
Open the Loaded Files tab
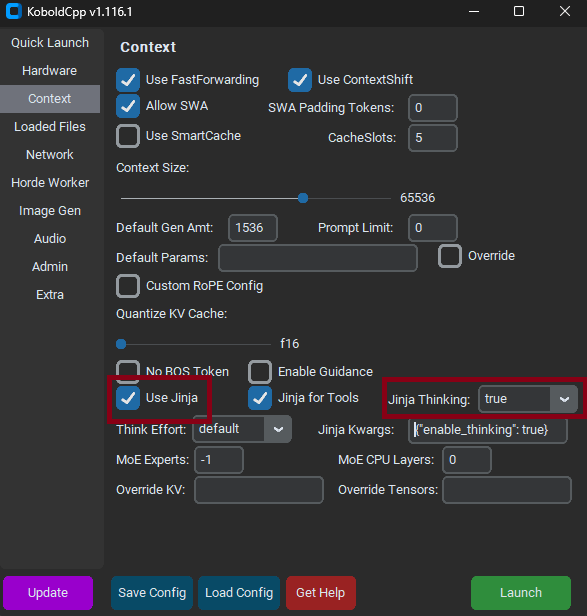pyautogui.click(x=50, y=126)
